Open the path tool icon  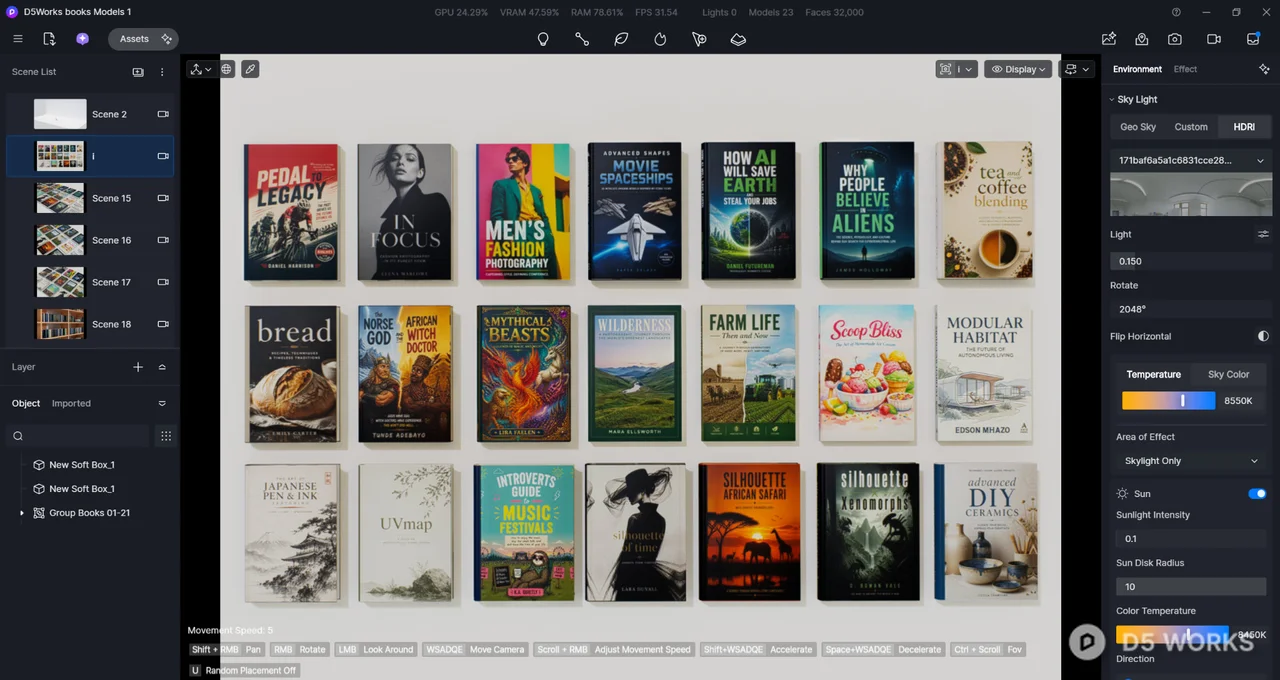click(582, 39)
